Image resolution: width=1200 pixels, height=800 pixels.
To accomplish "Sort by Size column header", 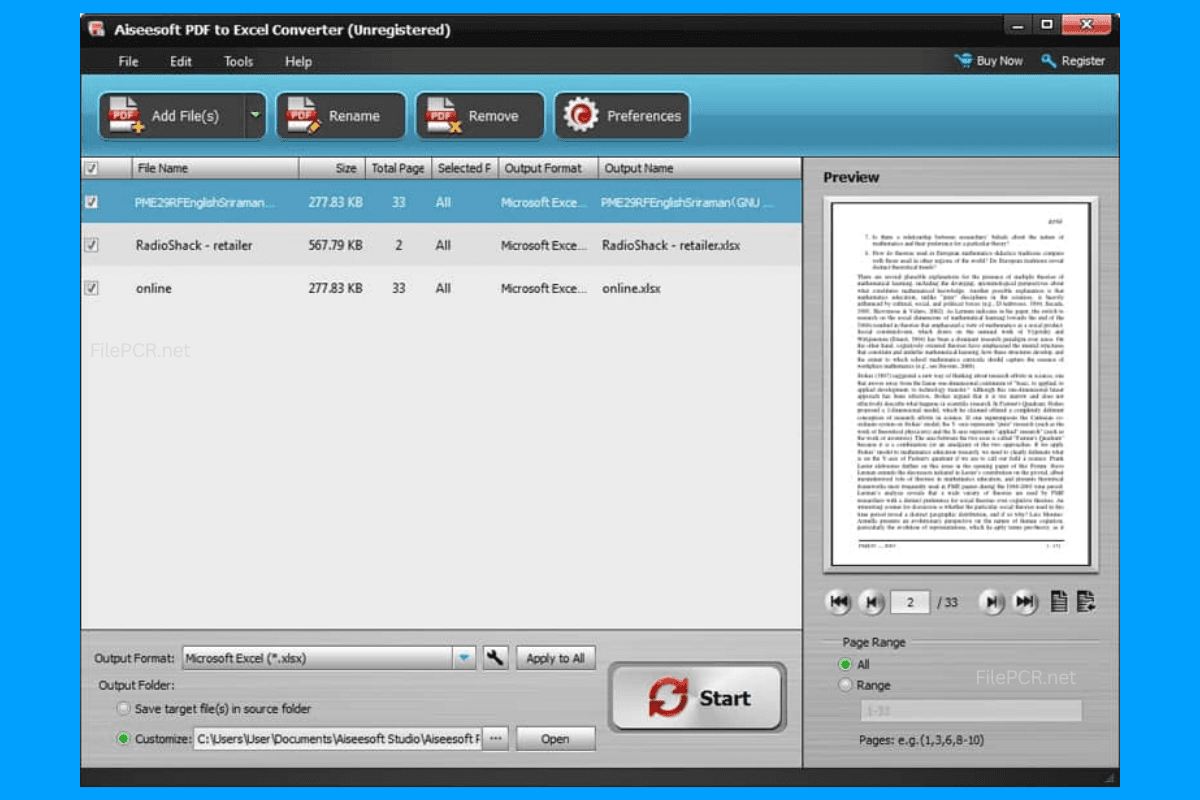I will point(331,168).
